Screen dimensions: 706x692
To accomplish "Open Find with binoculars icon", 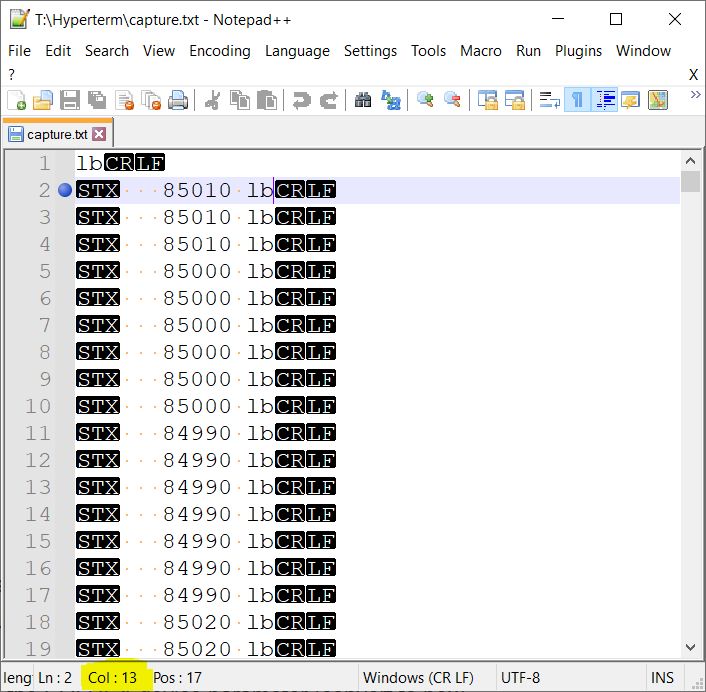I will 363,100.
